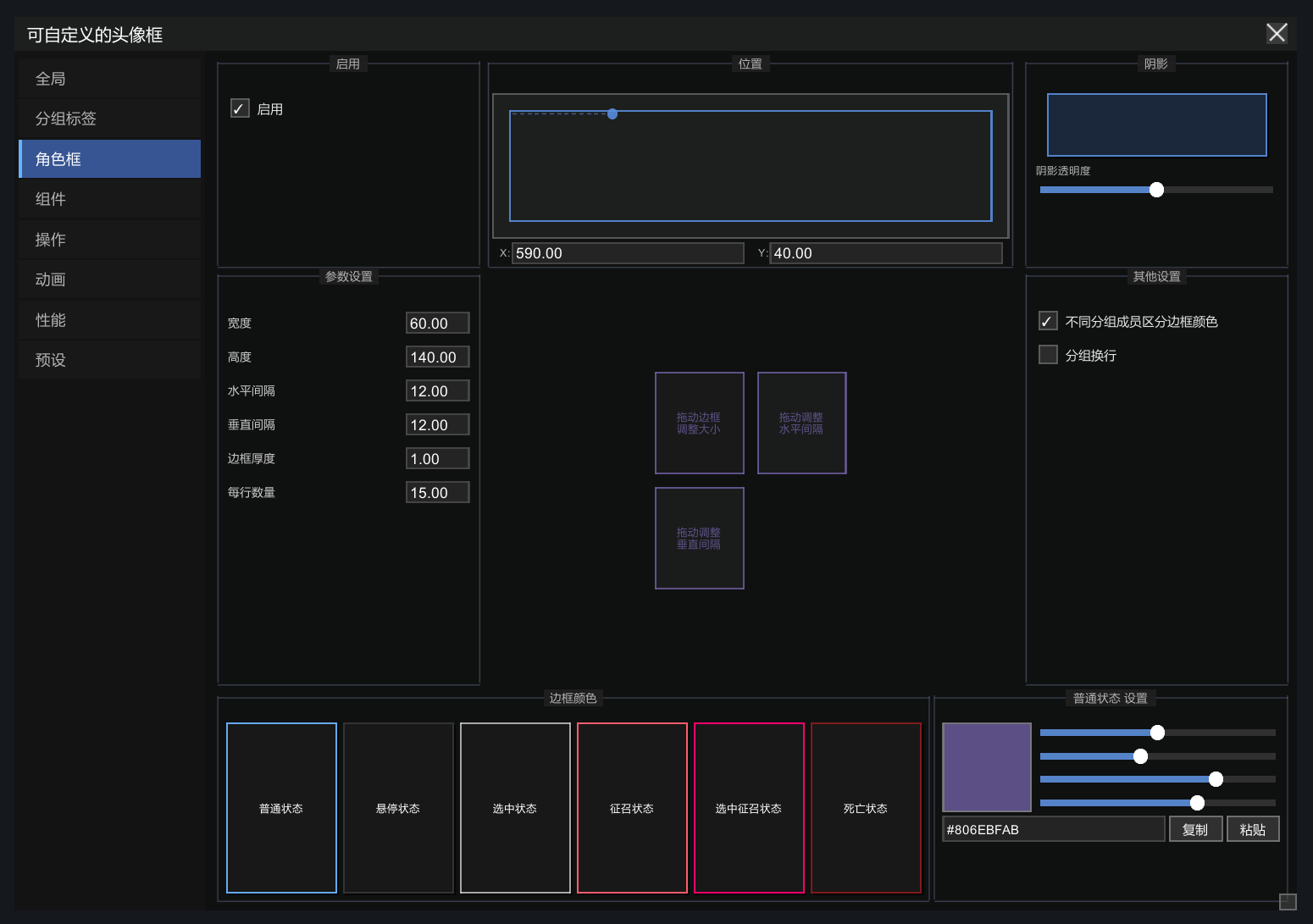
Task: Select the 角色框 tab
Action: (109, 159)
